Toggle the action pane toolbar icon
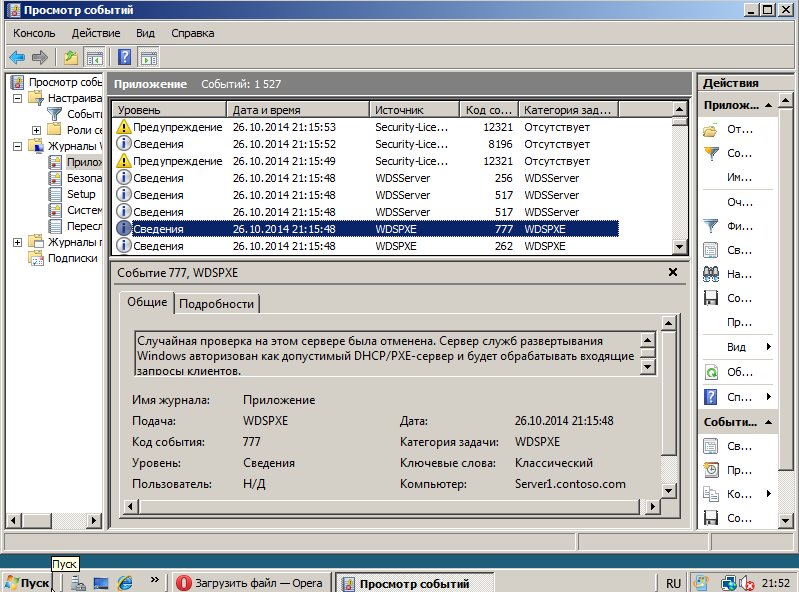The height and width of the screenshot is (592, 799). click(x=148, y=58)
